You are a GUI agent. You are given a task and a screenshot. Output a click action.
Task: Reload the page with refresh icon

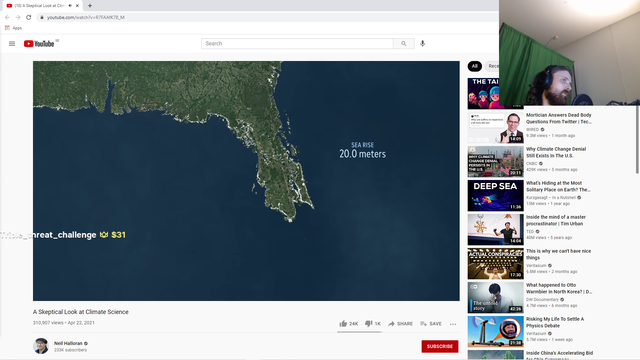pyautogui.click(x=29, y=17)
